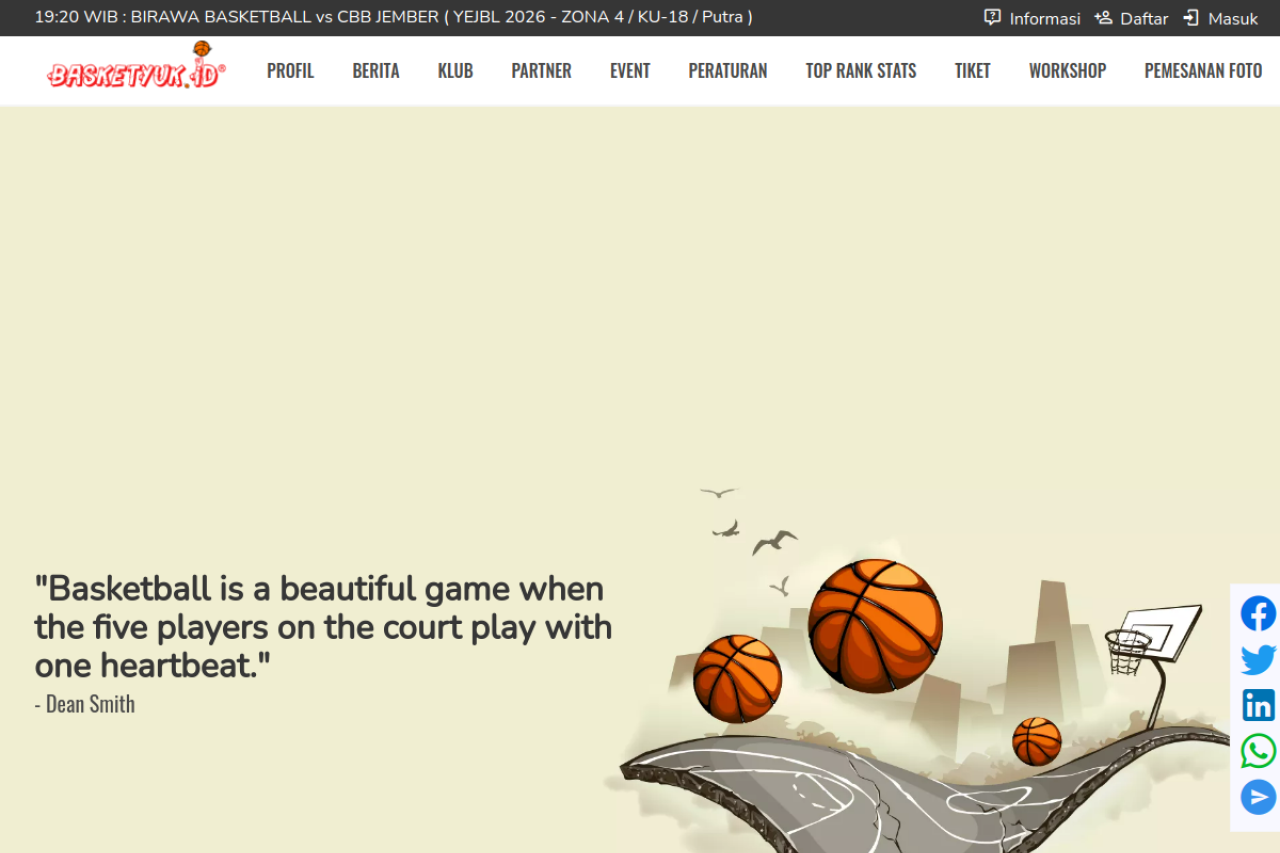Share page via WhatsApp icon
The image size is (1280, 853).
(1258, 751)
